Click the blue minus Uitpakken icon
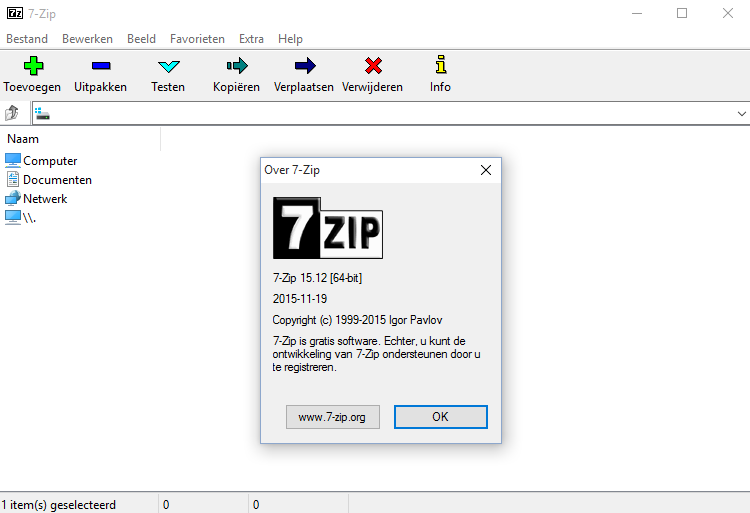 tap(100, 67)
